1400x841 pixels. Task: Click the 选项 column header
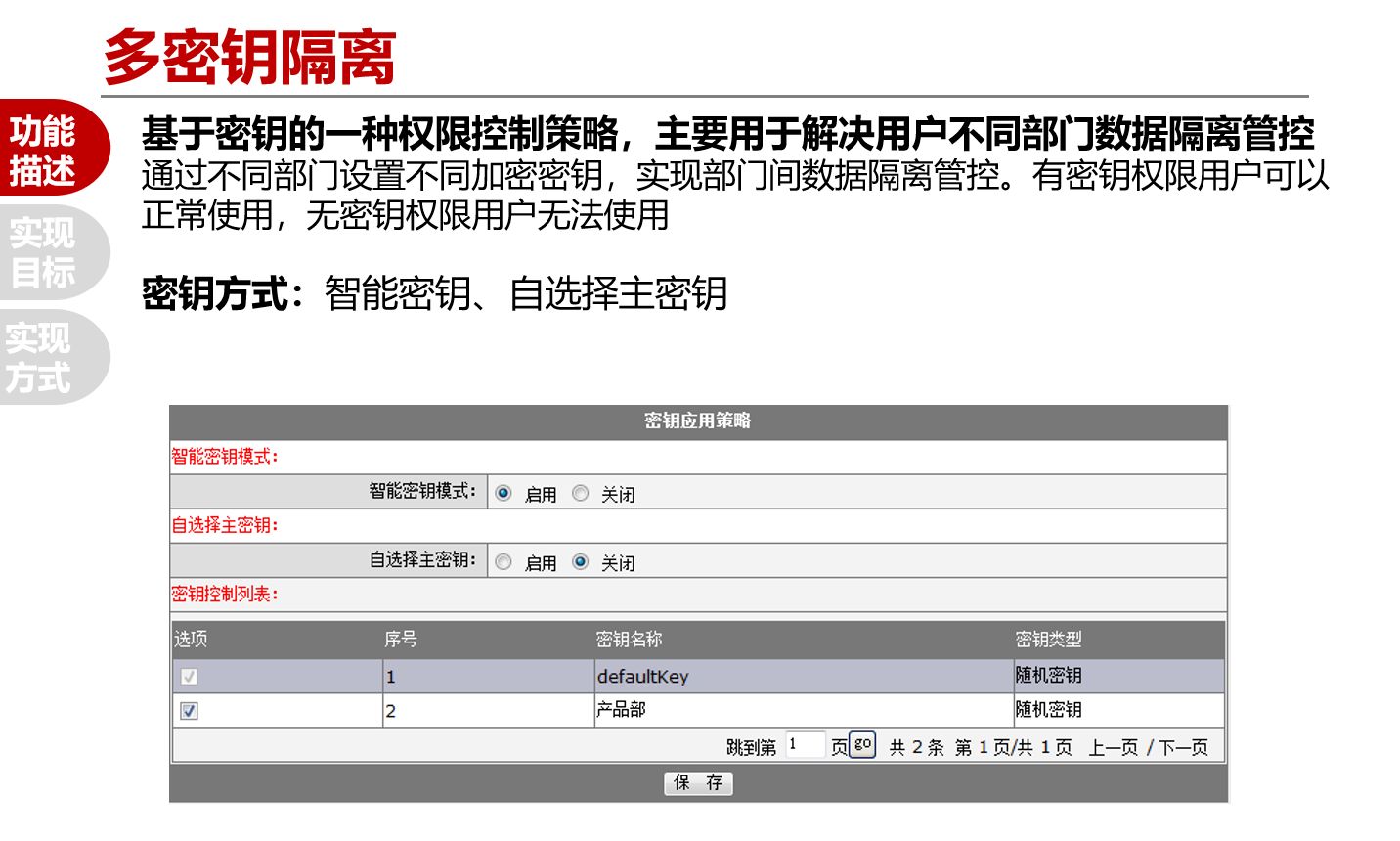pyautogui.click(x=191, y=640)
